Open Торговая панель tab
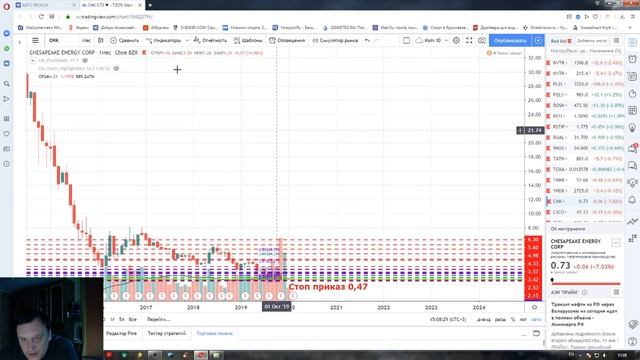This screenshot has height=360, width=640. click(x=215, y=333)
